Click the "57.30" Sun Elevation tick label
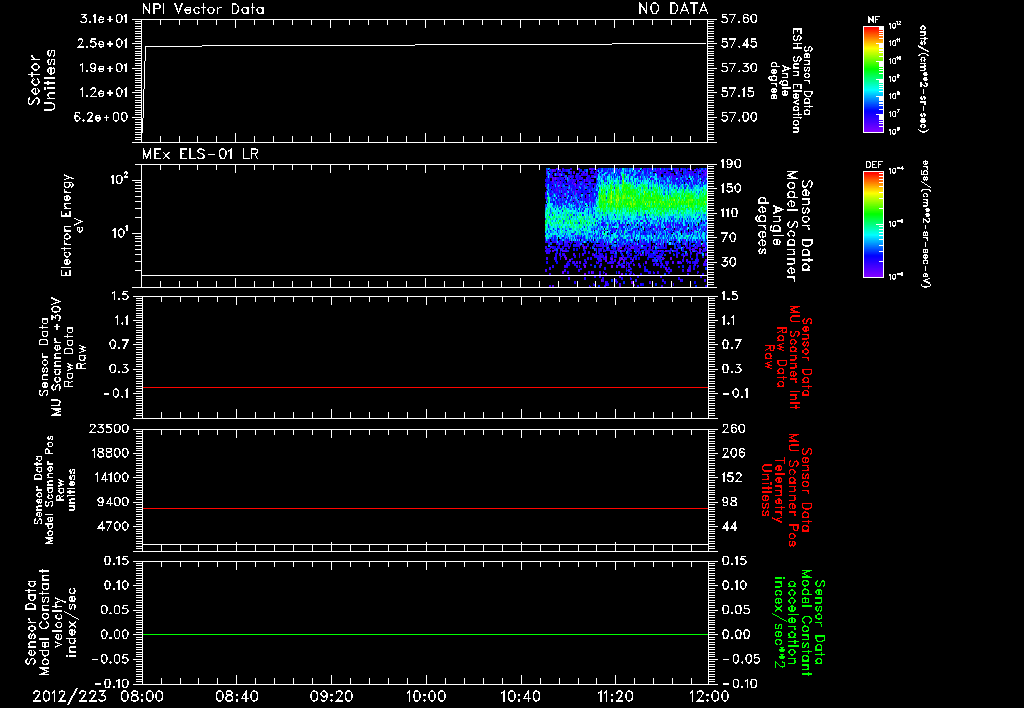Image resolution: width=1024 pixels, height=708 pixels. tap(739, 68)
